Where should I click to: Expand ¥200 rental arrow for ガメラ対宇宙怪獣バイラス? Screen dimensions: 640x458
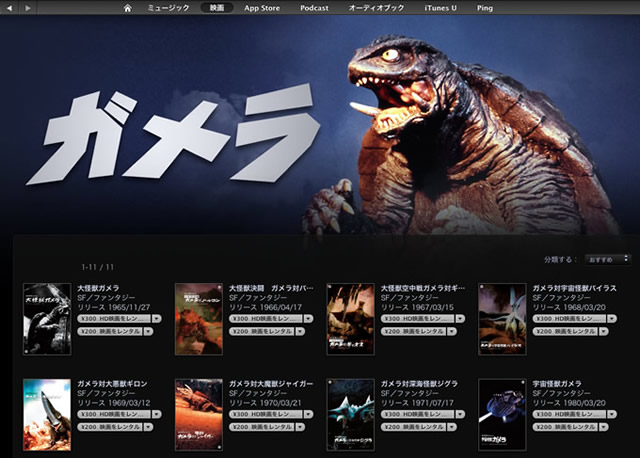604,331
